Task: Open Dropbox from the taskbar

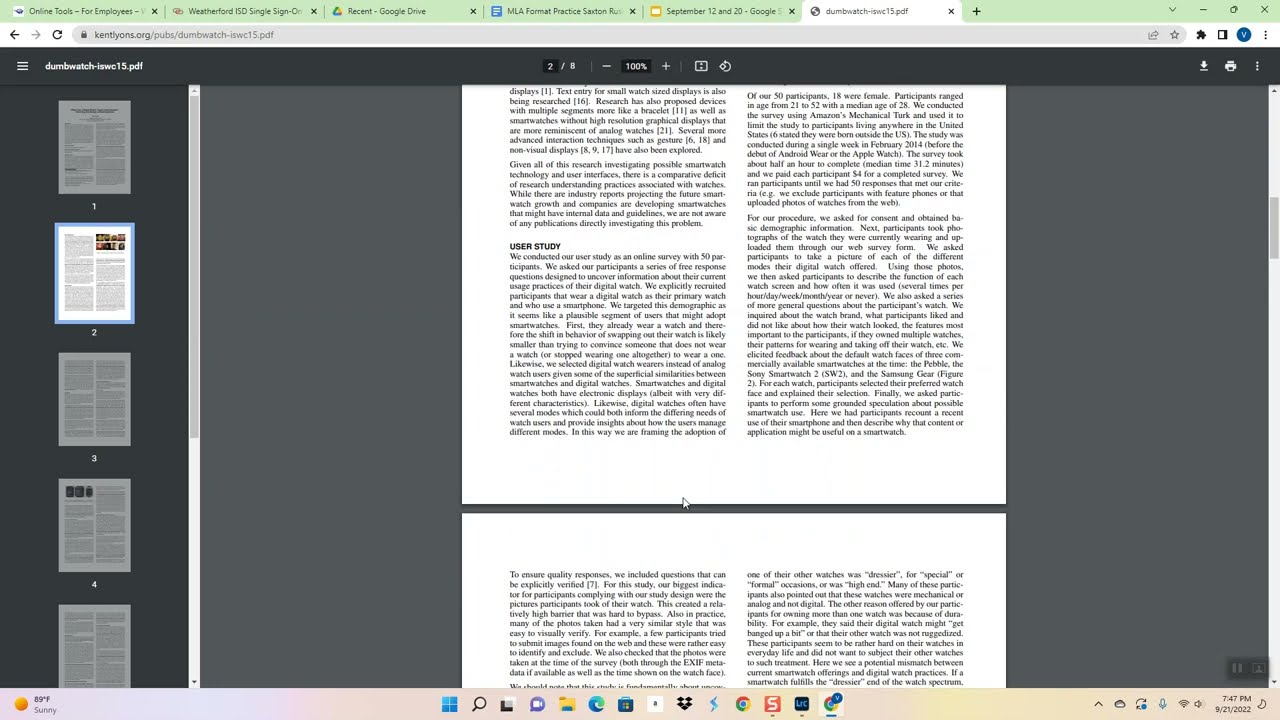Action: [x=684, y=704]
